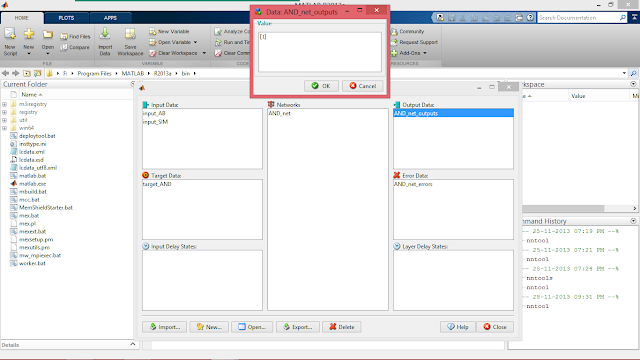This screenshot has width=640, height=360.
Task: Click the Name column header
Action: pos(32,95)
